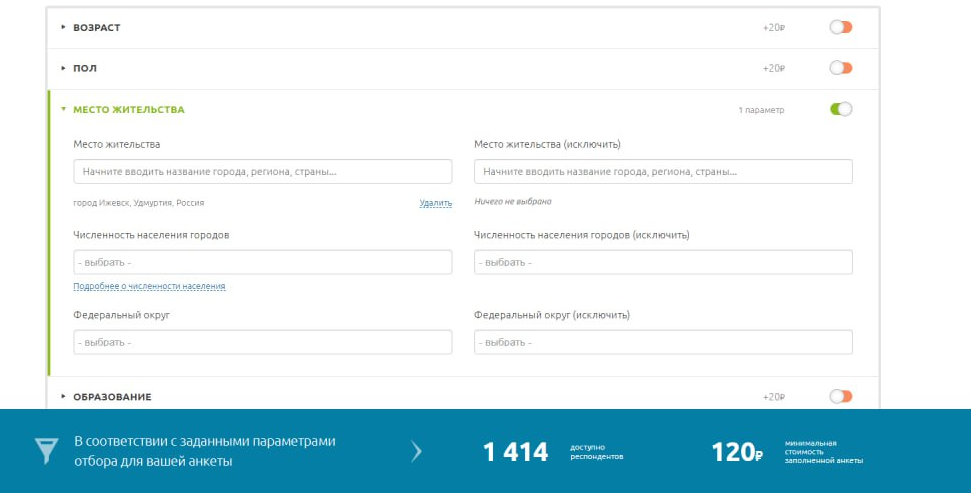Expand the Пол section
The height and width of the screenshot is (493, 971).
point(85,68)
